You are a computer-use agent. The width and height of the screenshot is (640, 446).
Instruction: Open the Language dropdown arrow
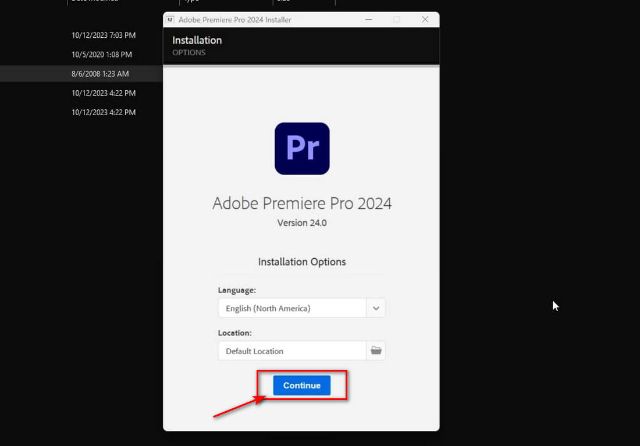[376, 308]
